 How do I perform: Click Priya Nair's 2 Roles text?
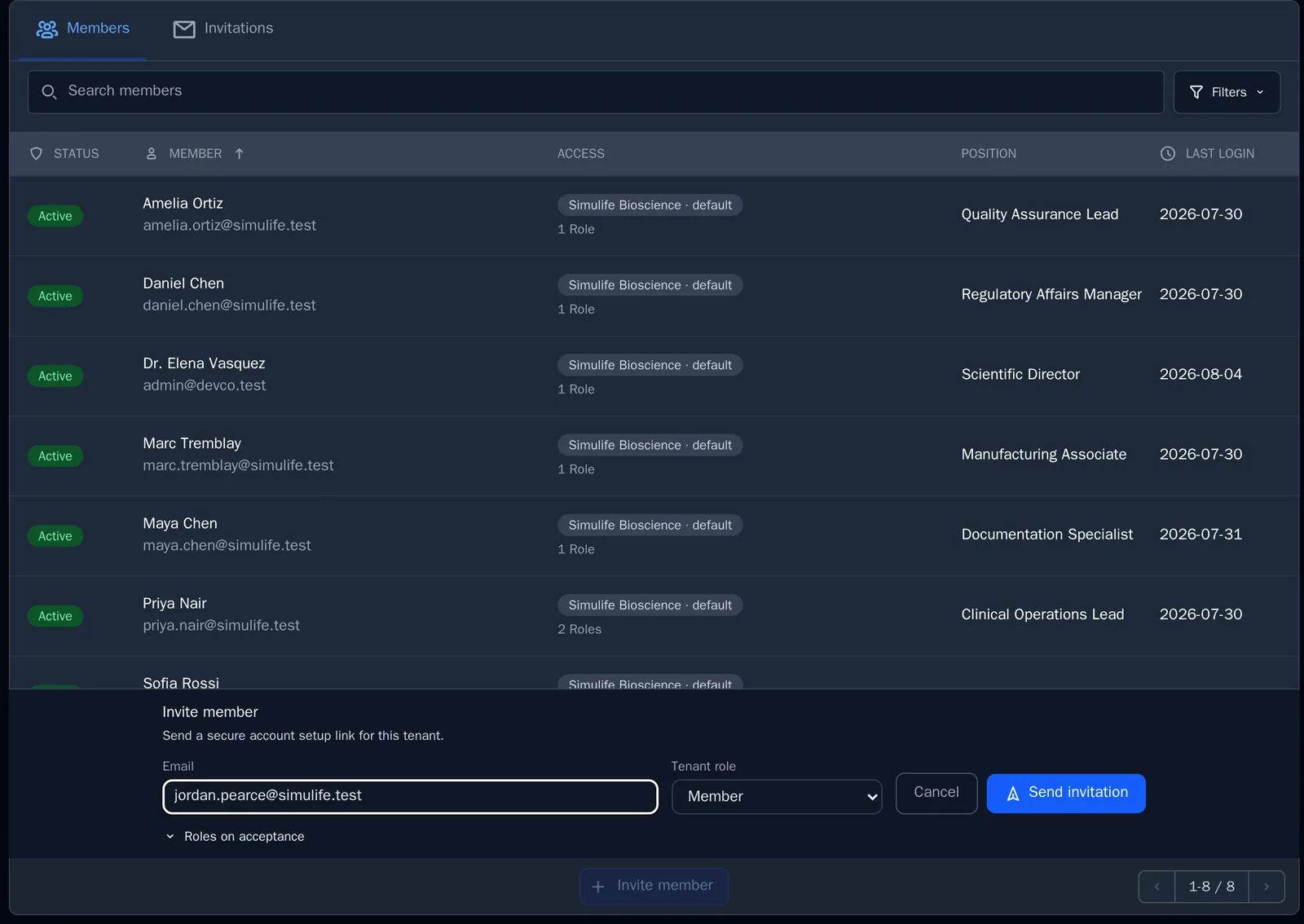click(x=579, y=629)
